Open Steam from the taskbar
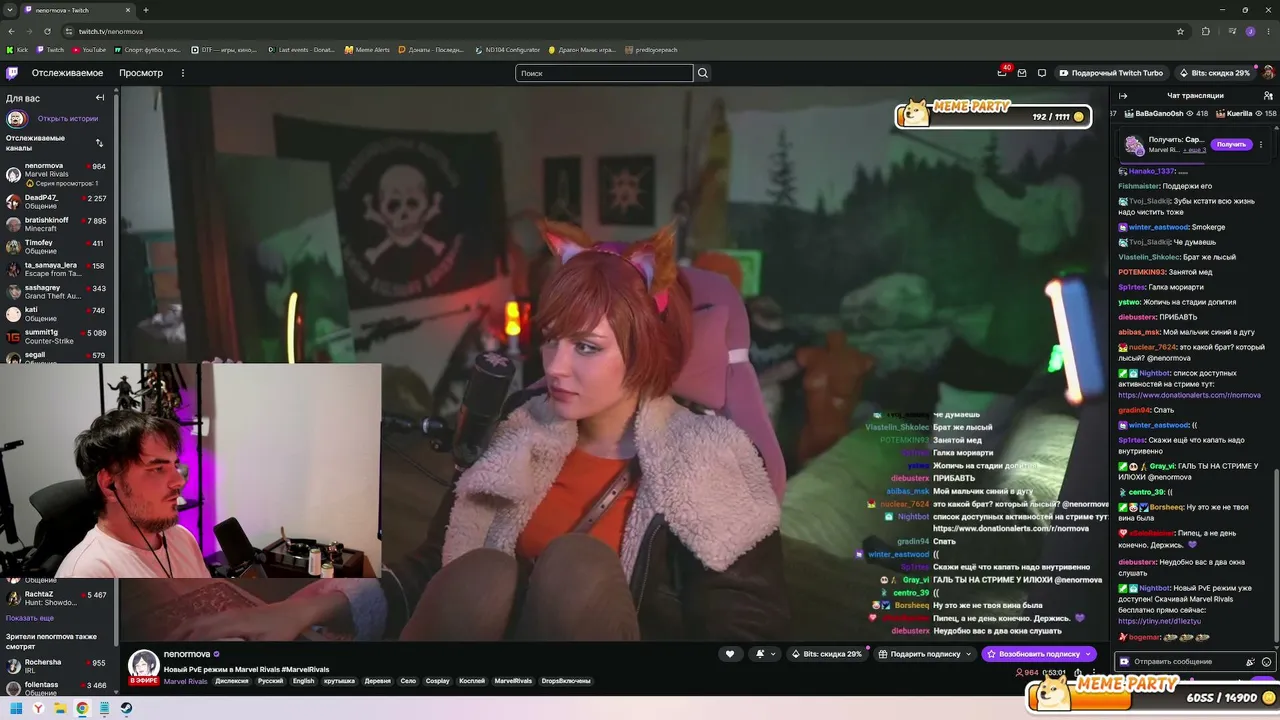The height and width of the screenshot is (720, 1280). click(126, 708)
